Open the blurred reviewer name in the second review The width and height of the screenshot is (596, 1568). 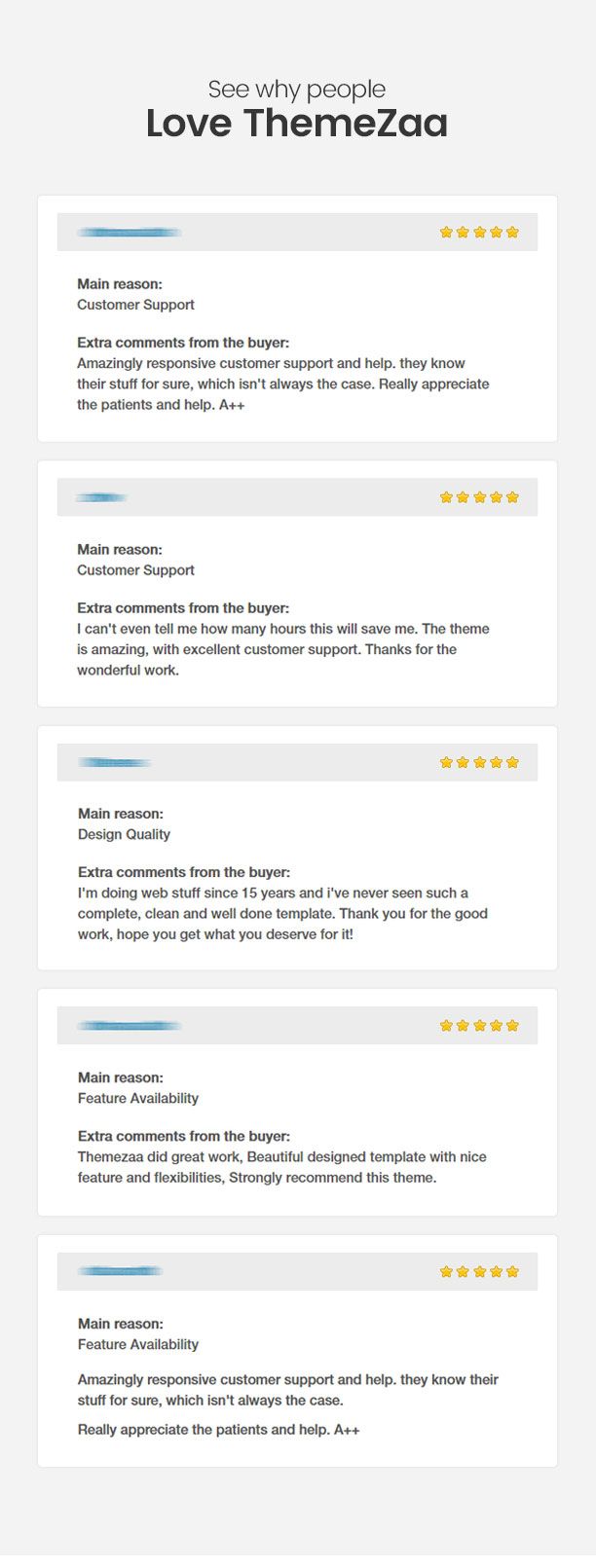point(102,497)
